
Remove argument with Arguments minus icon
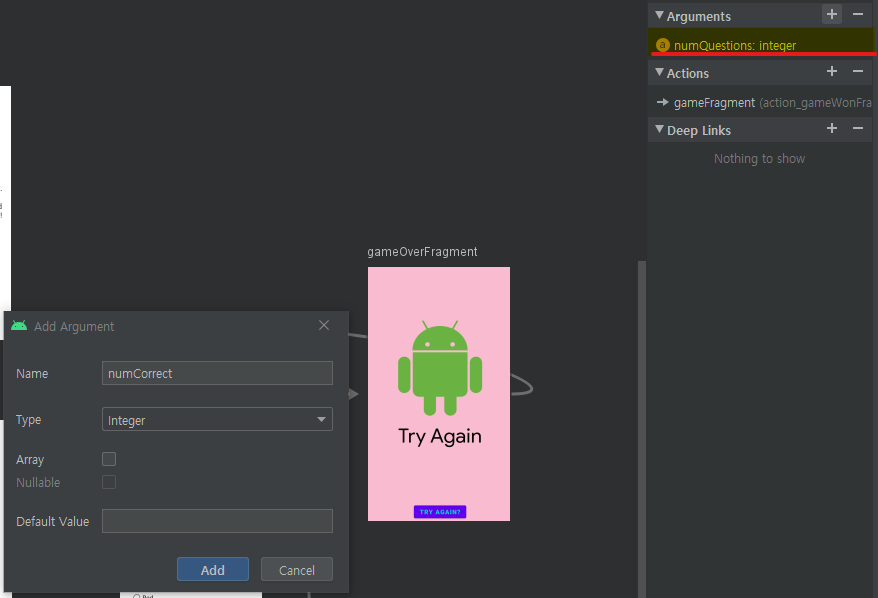(x=857, y=14)
